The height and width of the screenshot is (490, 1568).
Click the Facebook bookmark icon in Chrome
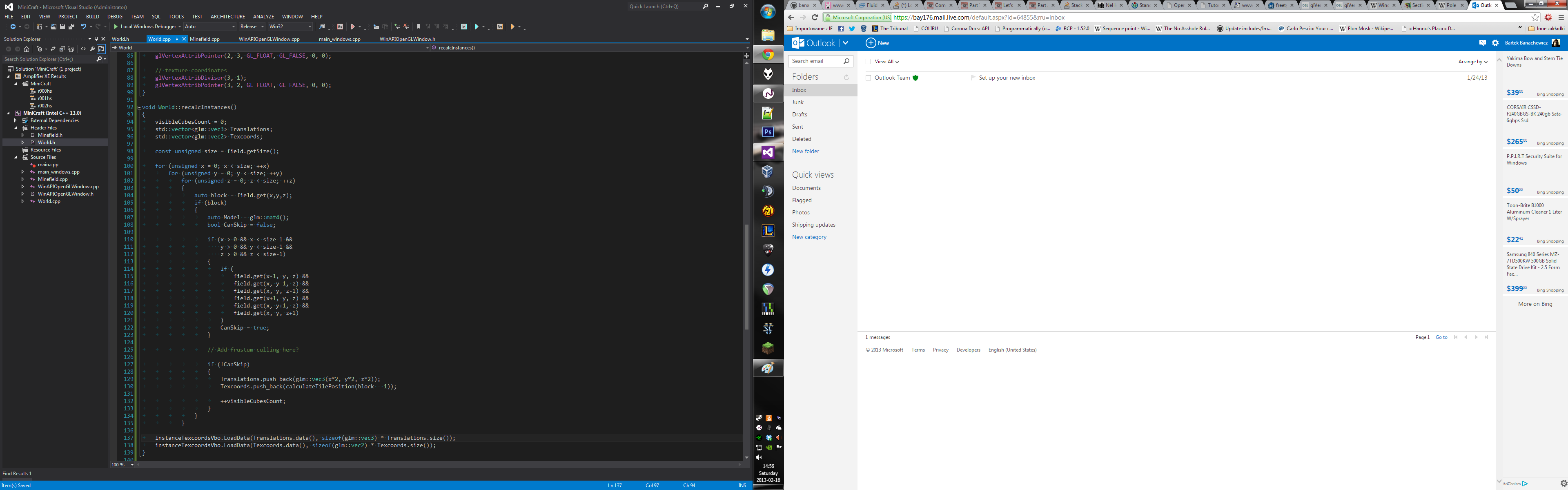841,29
